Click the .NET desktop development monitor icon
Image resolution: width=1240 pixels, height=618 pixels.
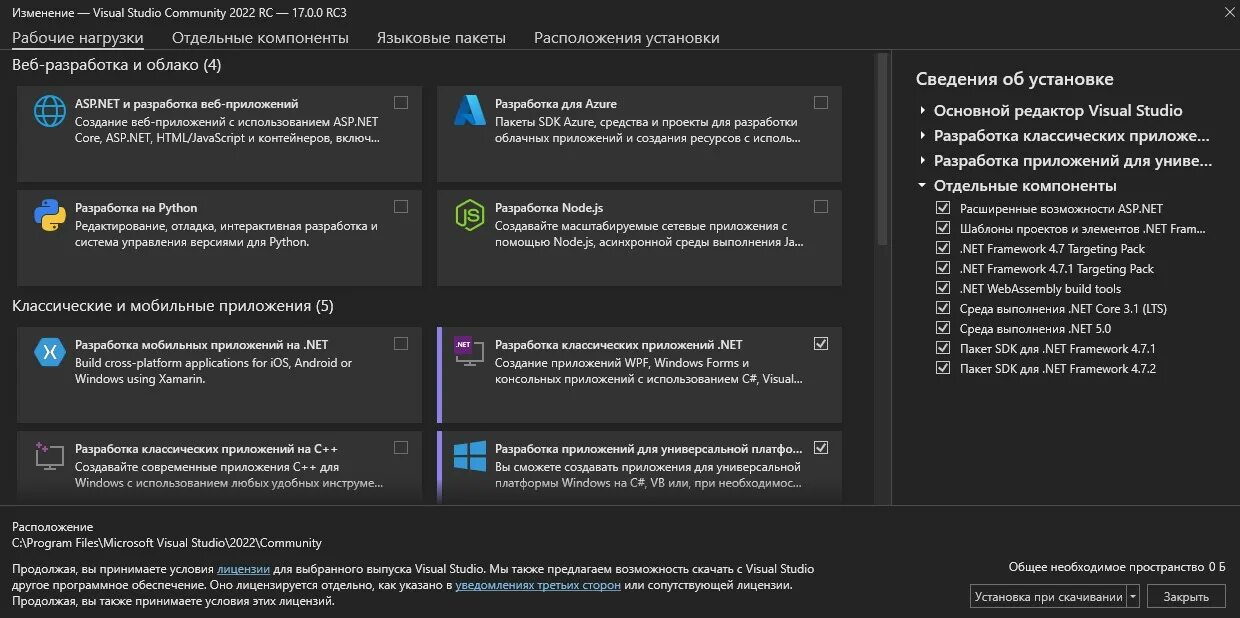pyautogui.click(x=469, y=352)
